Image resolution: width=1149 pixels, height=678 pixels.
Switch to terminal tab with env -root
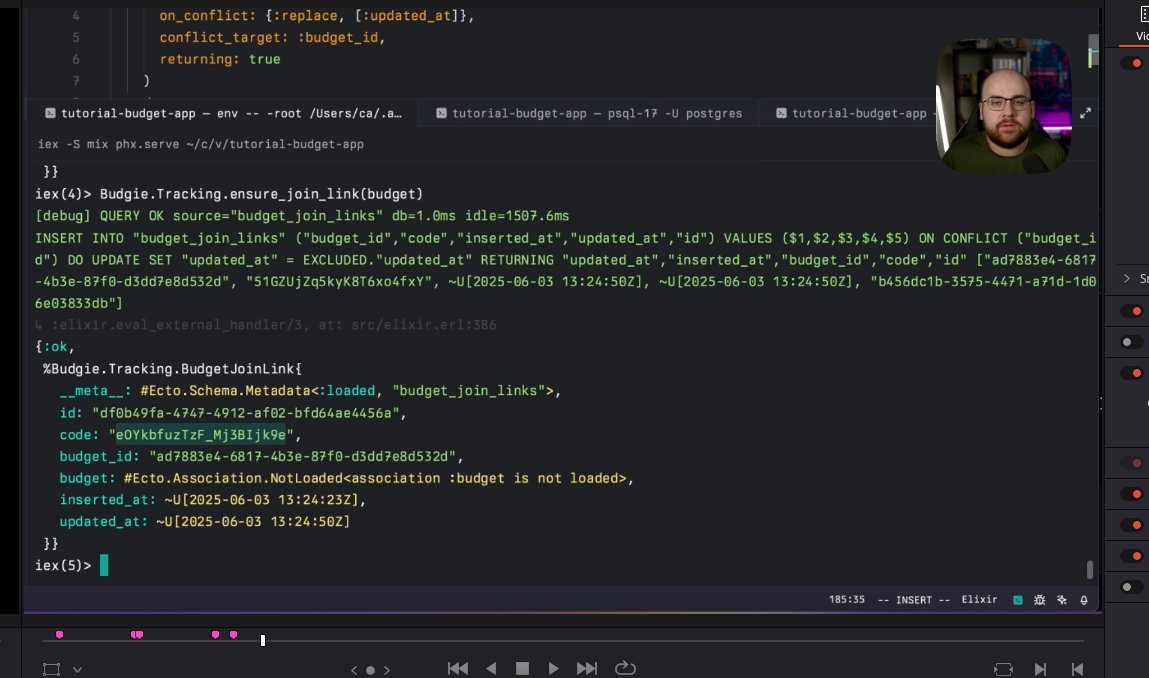click(223, 113)
